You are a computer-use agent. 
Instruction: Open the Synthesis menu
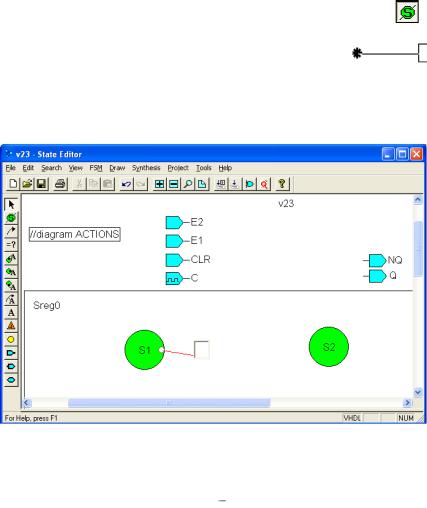pyautogui.click(x=146, y=168)
